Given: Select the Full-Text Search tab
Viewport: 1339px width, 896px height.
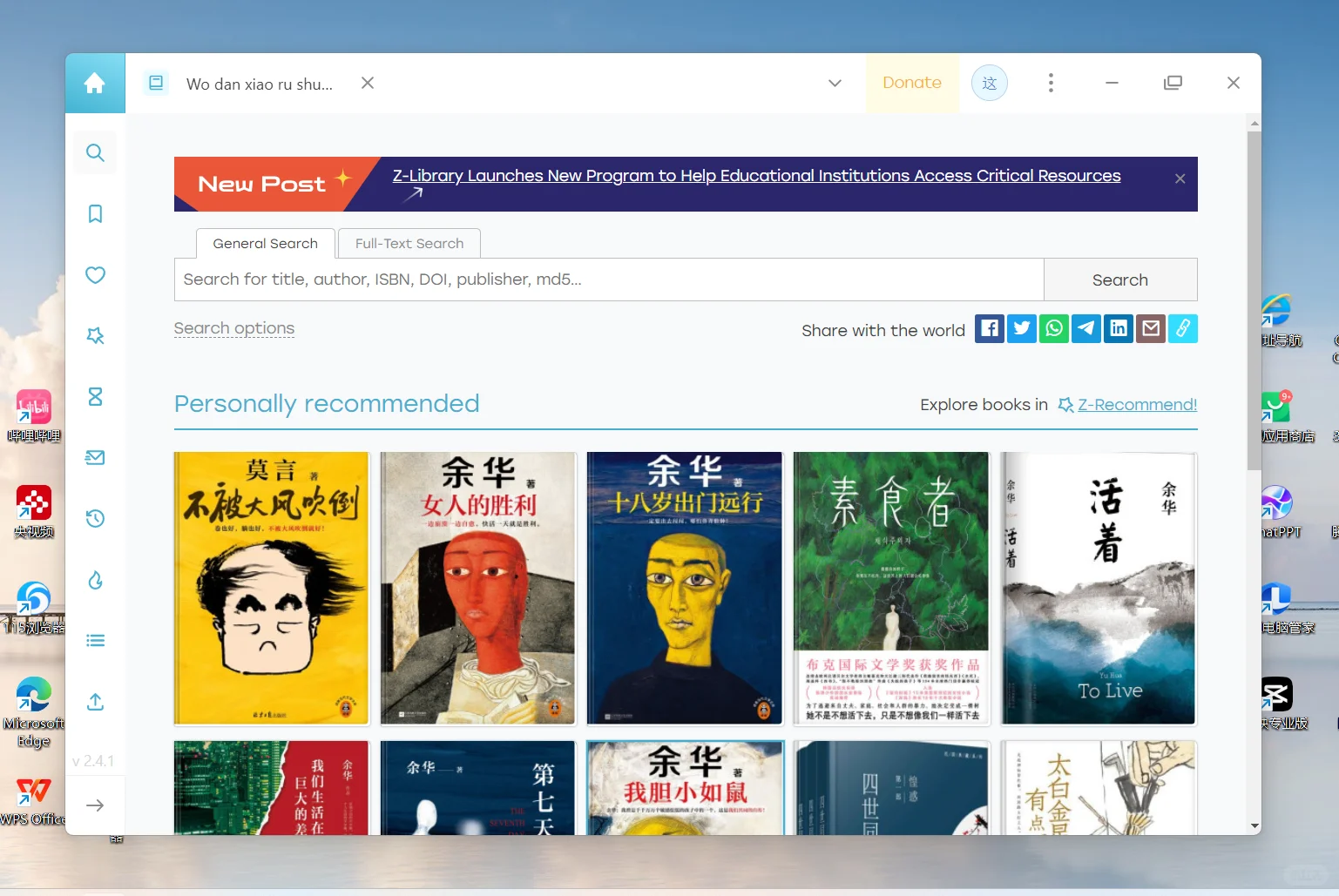Looking at the screenshot, I should point(409,244).
